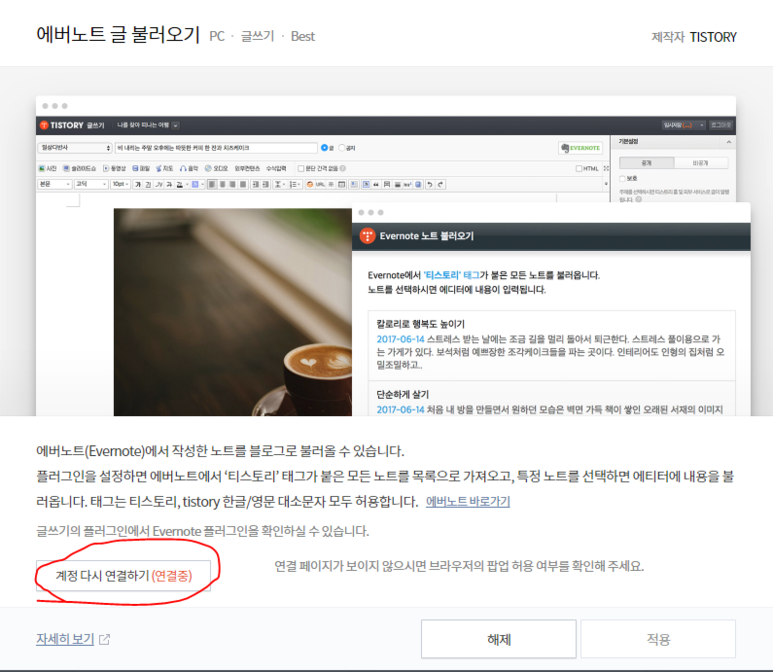The width and height of the screenshot is (773, 672).
Task: Click the undo icon in editor toolbar
Action: (430, 184)
